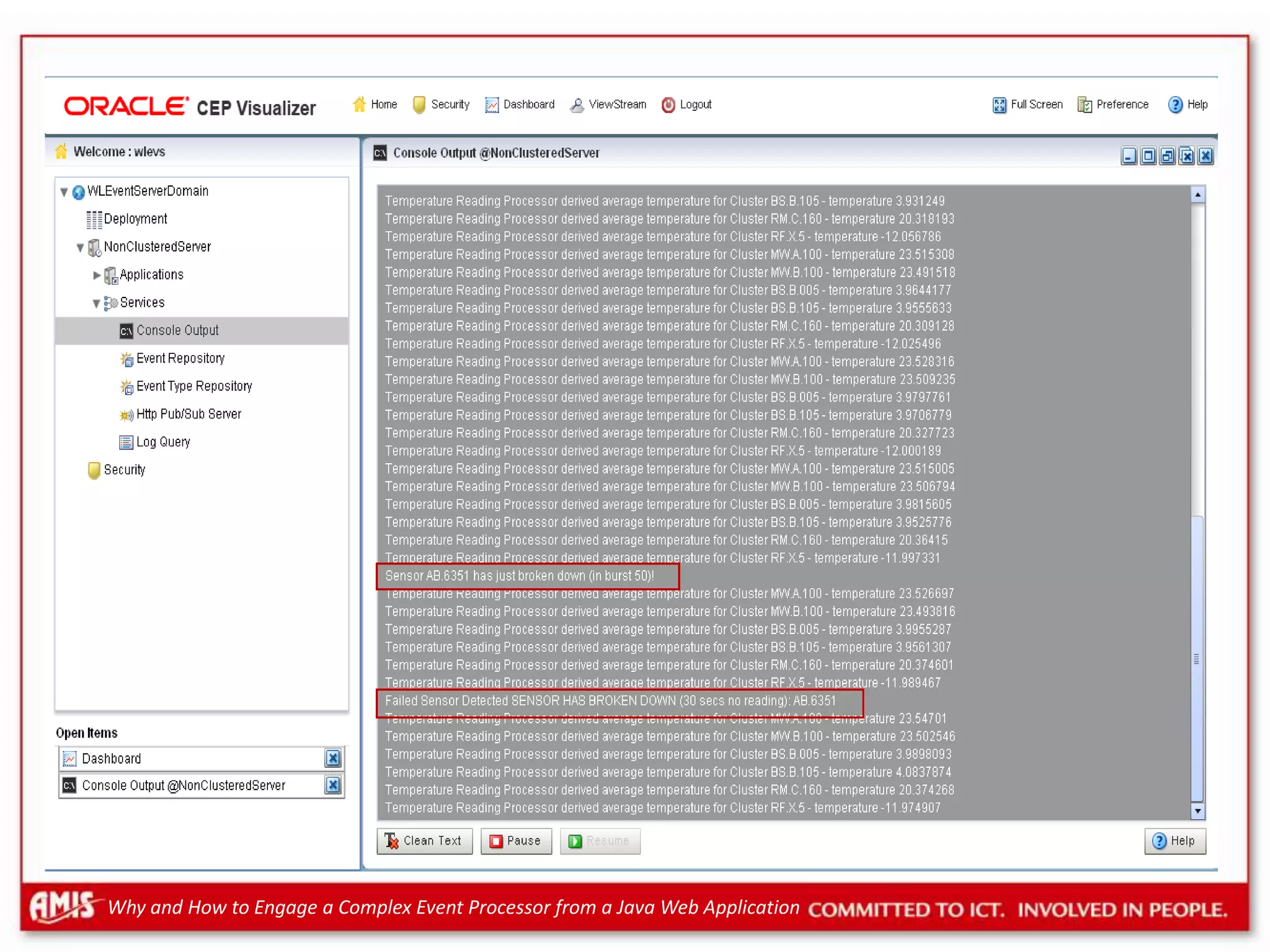The image size is (1270, 952).
Task: Click 'Sensor AB.6351 has just broken down' line
Action: (x=519, y=576)
